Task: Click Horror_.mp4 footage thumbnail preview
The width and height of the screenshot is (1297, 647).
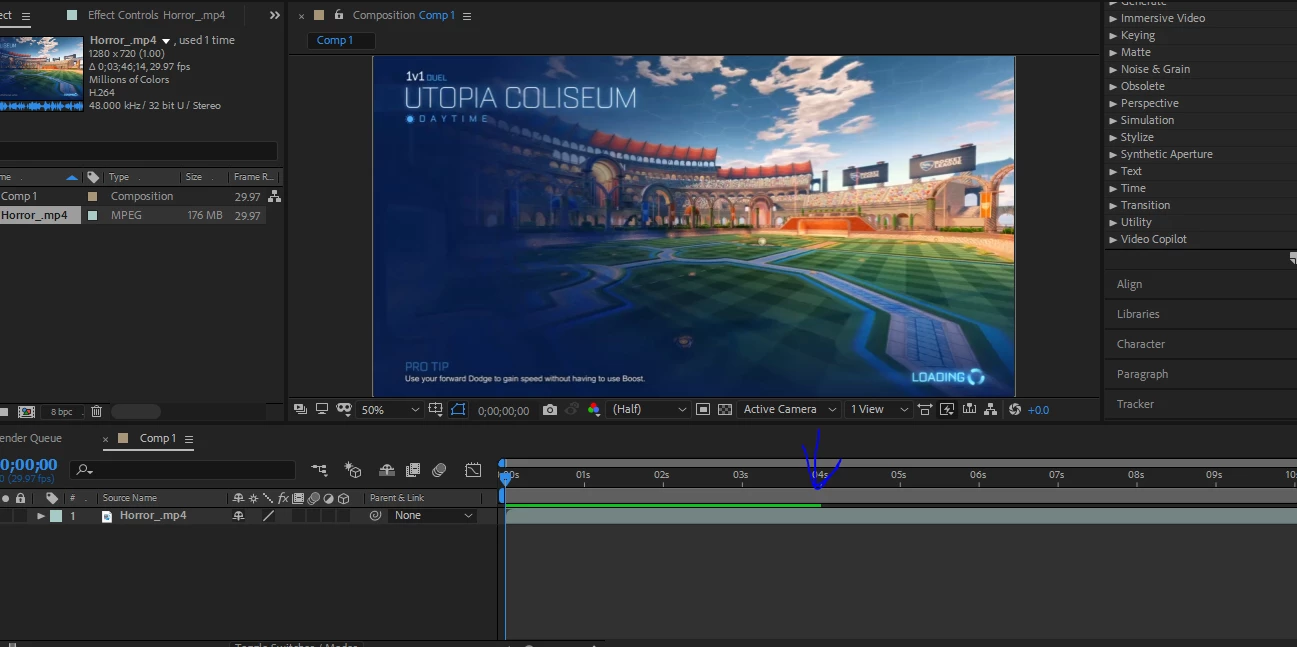Action: click(x=41, y=74)
